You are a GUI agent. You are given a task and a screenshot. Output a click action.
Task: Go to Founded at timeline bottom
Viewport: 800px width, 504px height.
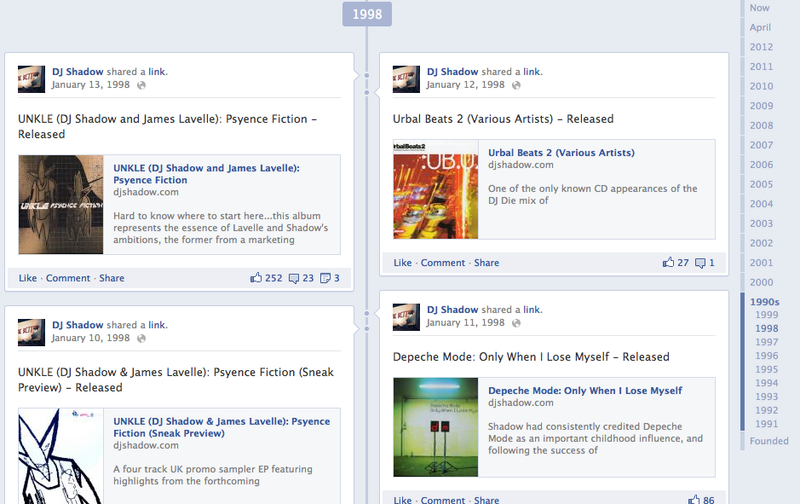tap(770, 441)
